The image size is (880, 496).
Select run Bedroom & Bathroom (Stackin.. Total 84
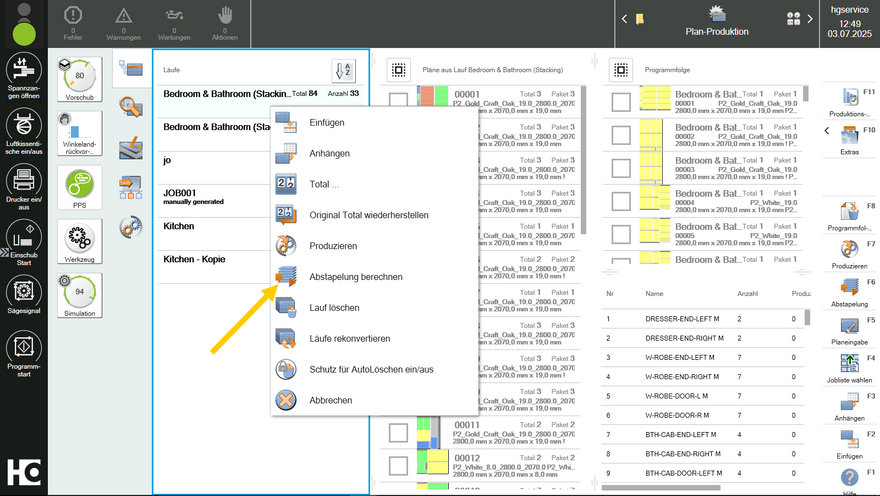pos(262,101)
